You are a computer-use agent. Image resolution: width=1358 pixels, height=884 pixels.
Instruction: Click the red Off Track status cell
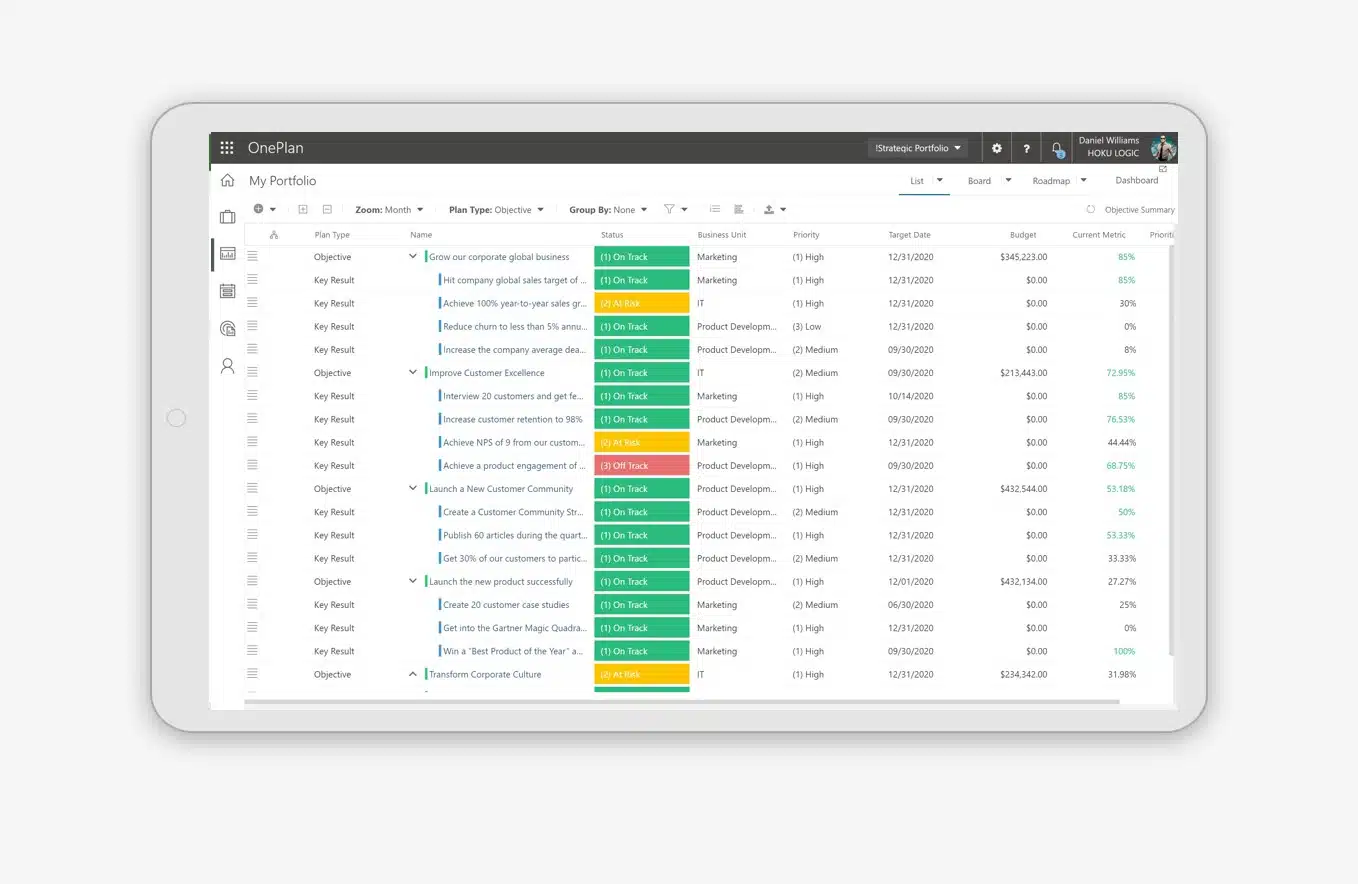[641, 466]
